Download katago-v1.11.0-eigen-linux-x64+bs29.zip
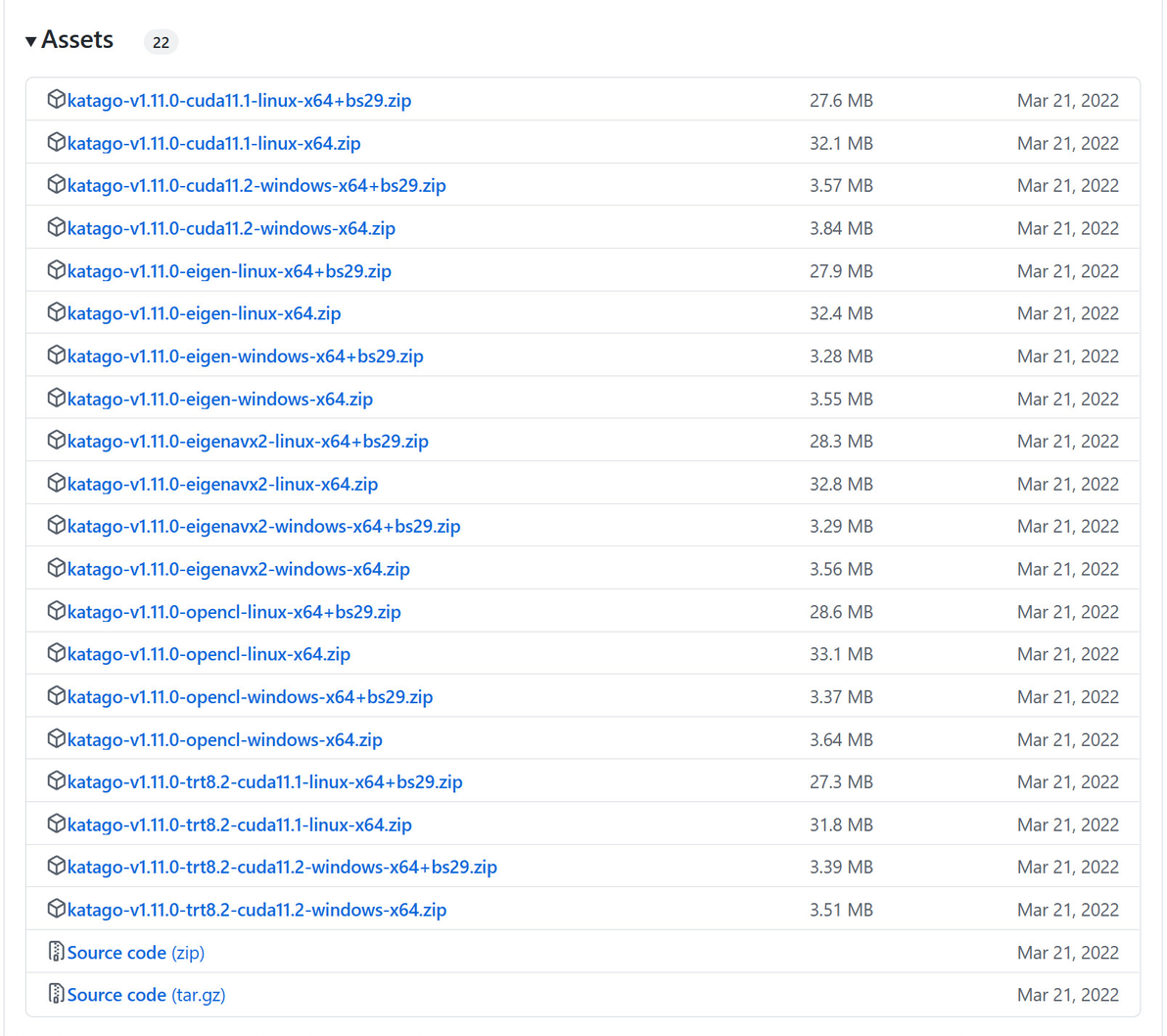Viewport: 1167px width, 1036px height. pos(229,271)
